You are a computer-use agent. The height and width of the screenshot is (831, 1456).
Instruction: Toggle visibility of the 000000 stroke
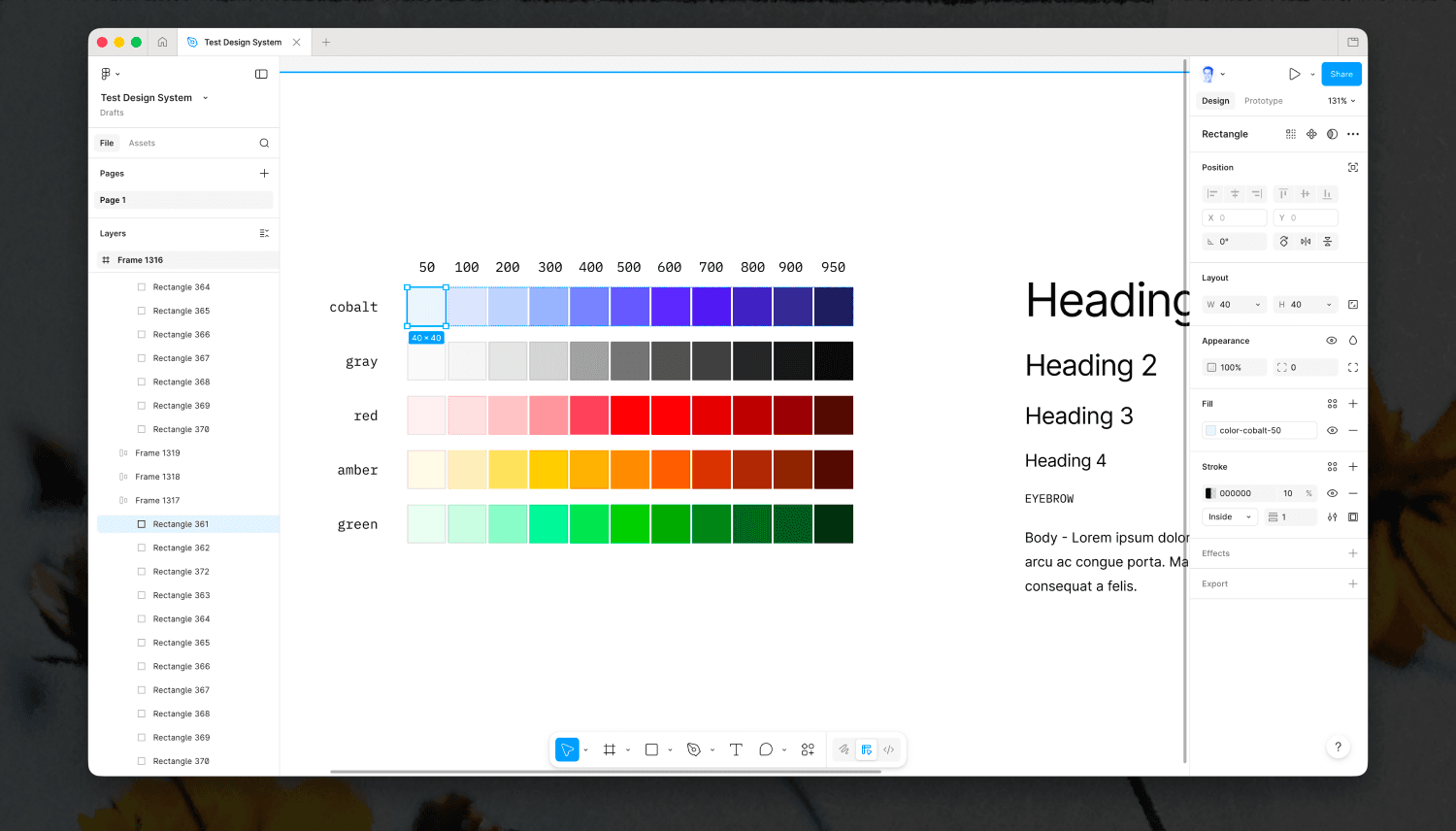[x=1332, y=493]
